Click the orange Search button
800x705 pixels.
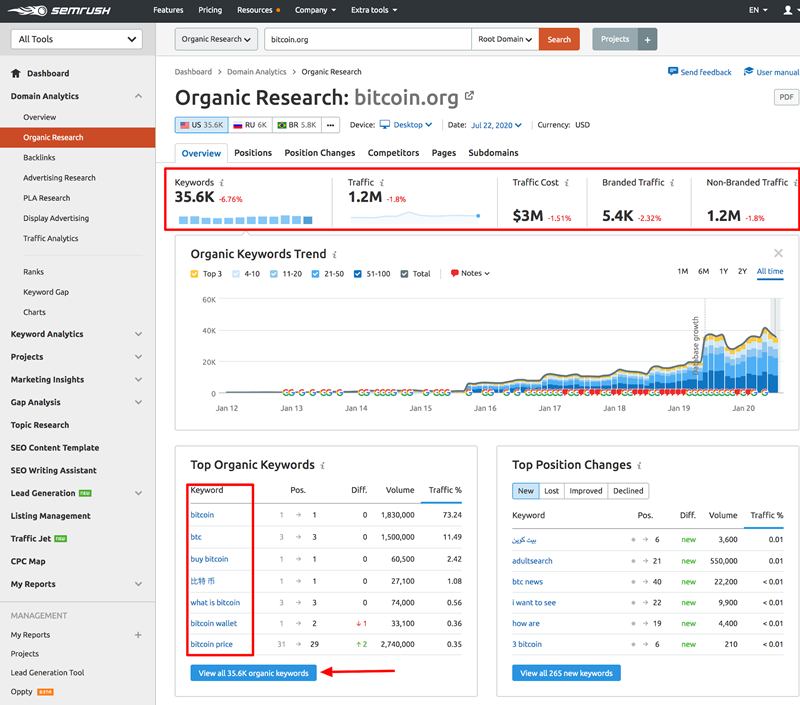click(559, 39)
